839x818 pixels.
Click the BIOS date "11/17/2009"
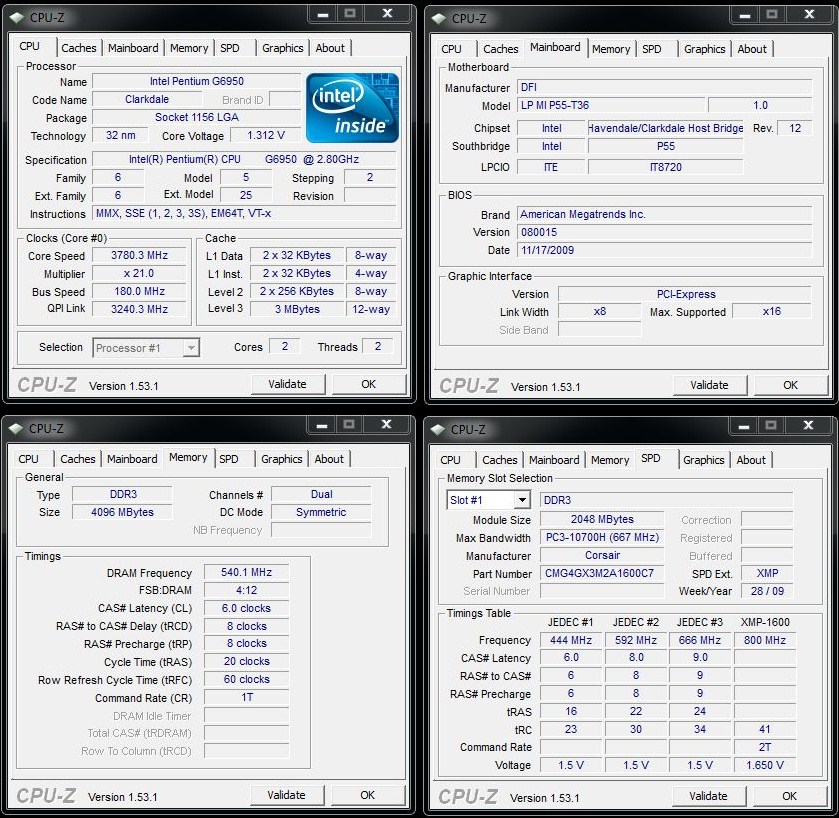664,250
